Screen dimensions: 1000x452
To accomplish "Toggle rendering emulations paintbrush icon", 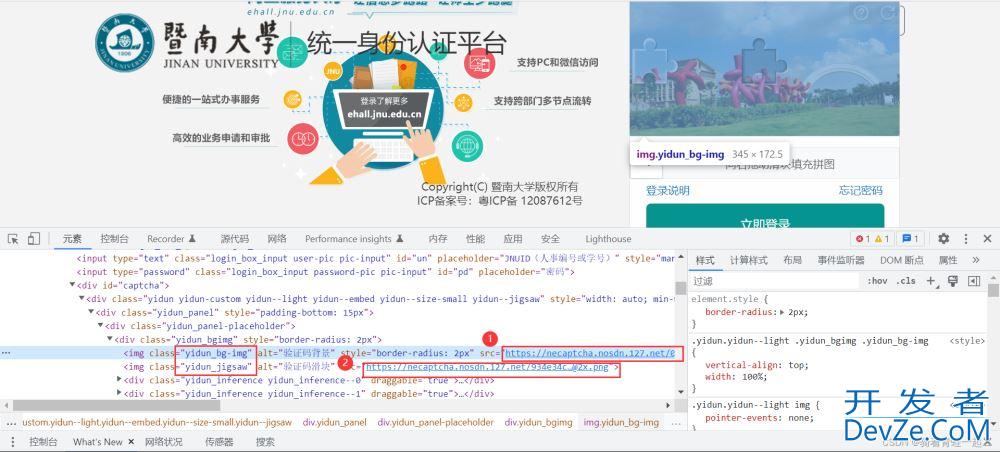I will pyautogui.click(x=953, y=281).
